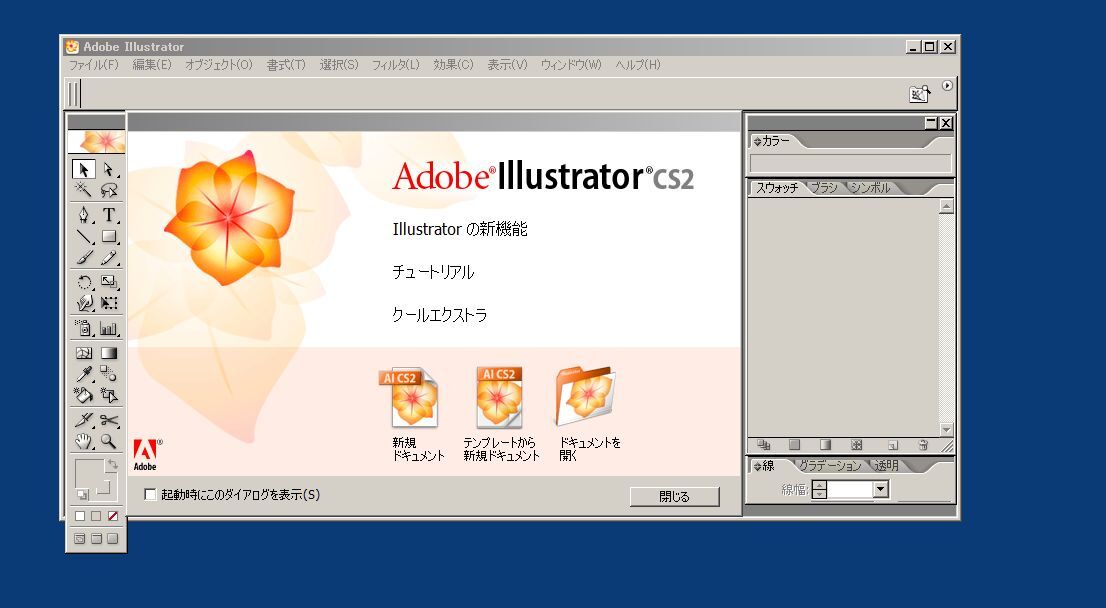Screen dimensions: 1106x608
Task: Open the 選択(S) menu
Action: [x=339, y=65]
